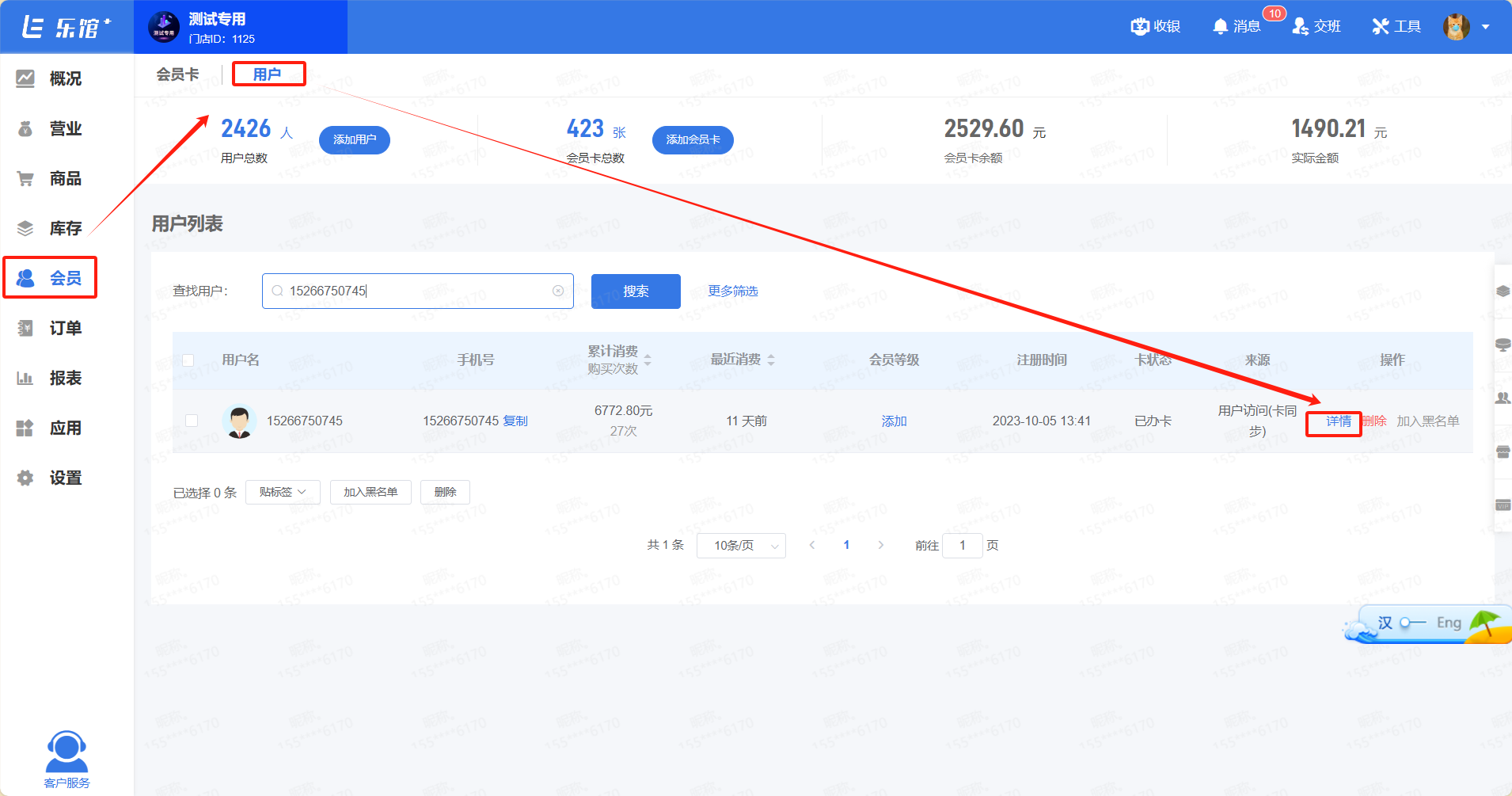Sort by 最近消费 column arrows
This screenshot has height=796, width=1512.
point(771,360)
